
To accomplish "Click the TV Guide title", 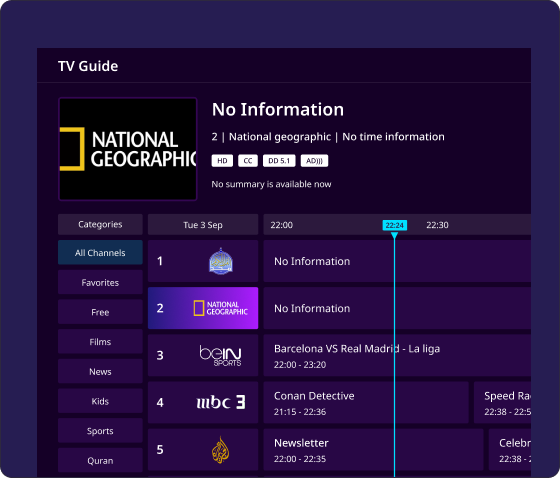I will (88, 66).
